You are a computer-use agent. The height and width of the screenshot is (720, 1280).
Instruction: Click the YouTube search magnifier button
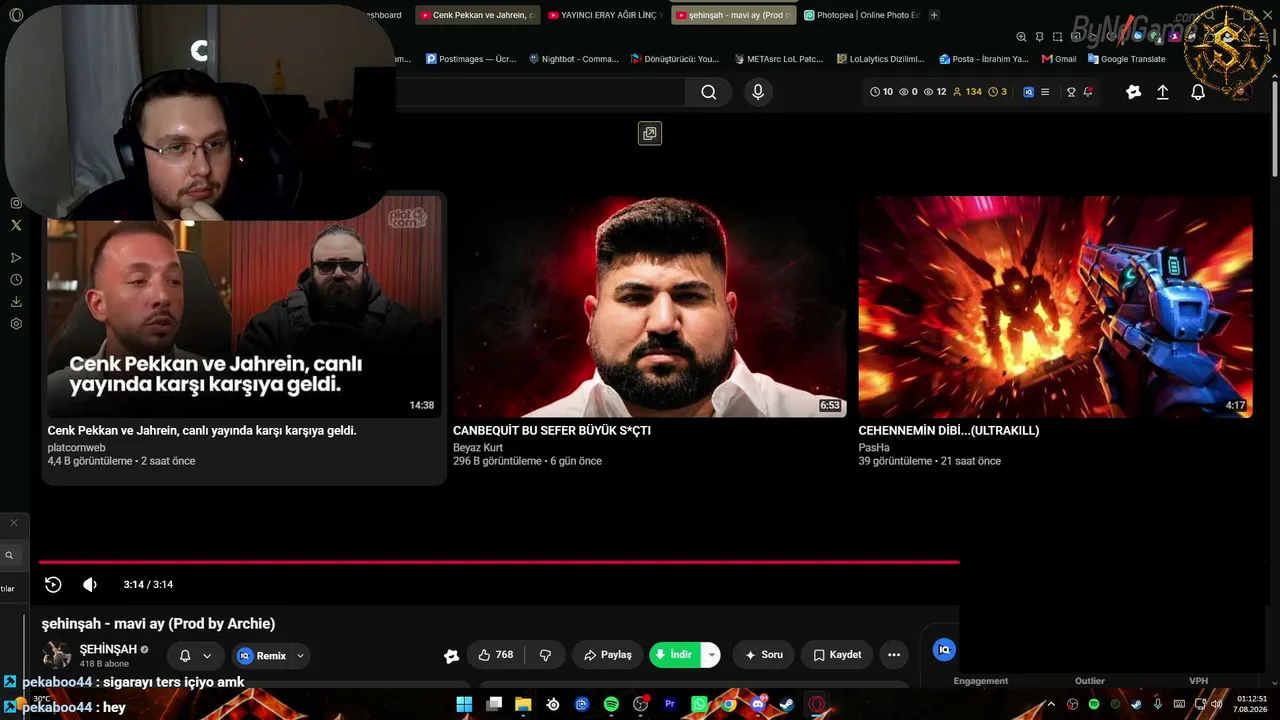point(708,92)
